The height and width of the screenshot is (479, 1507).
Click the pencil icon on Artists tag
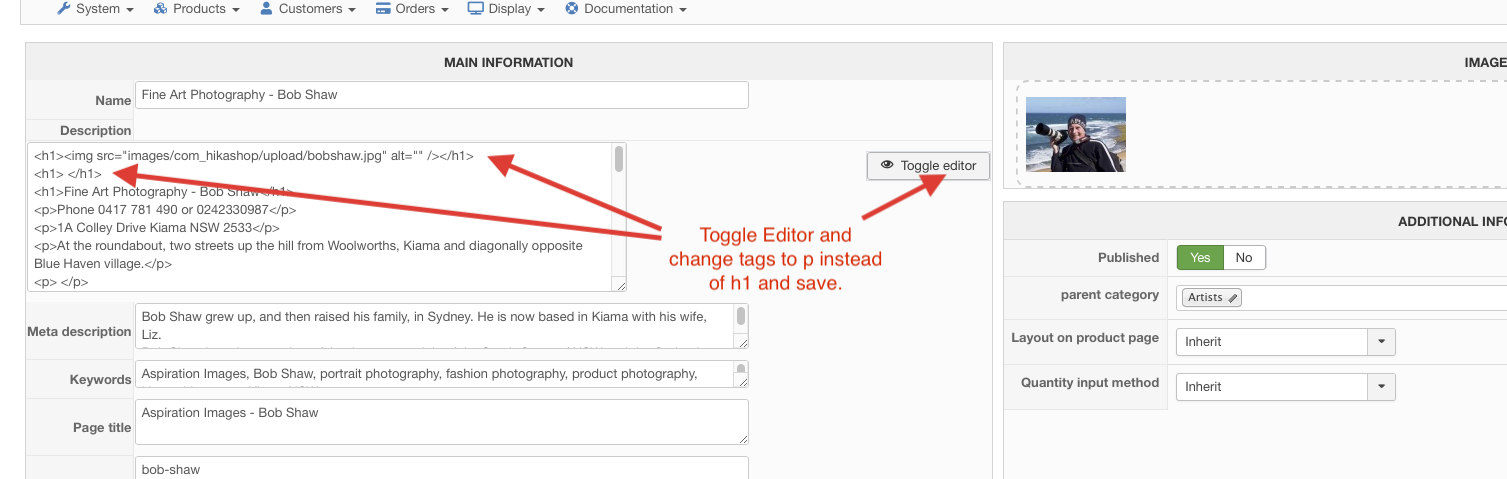[1234, 298]
